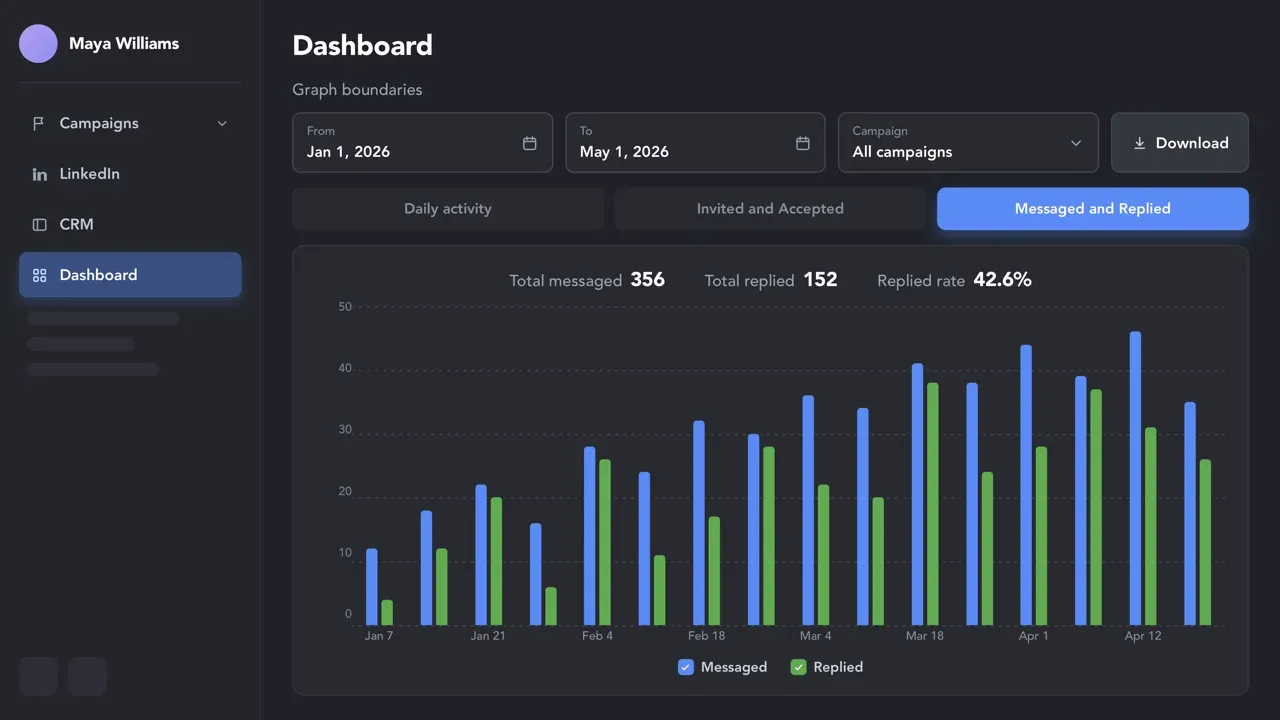Click the CRM panel icon
The width and height of the screenshot is (1280, 720).
point(39,225)
